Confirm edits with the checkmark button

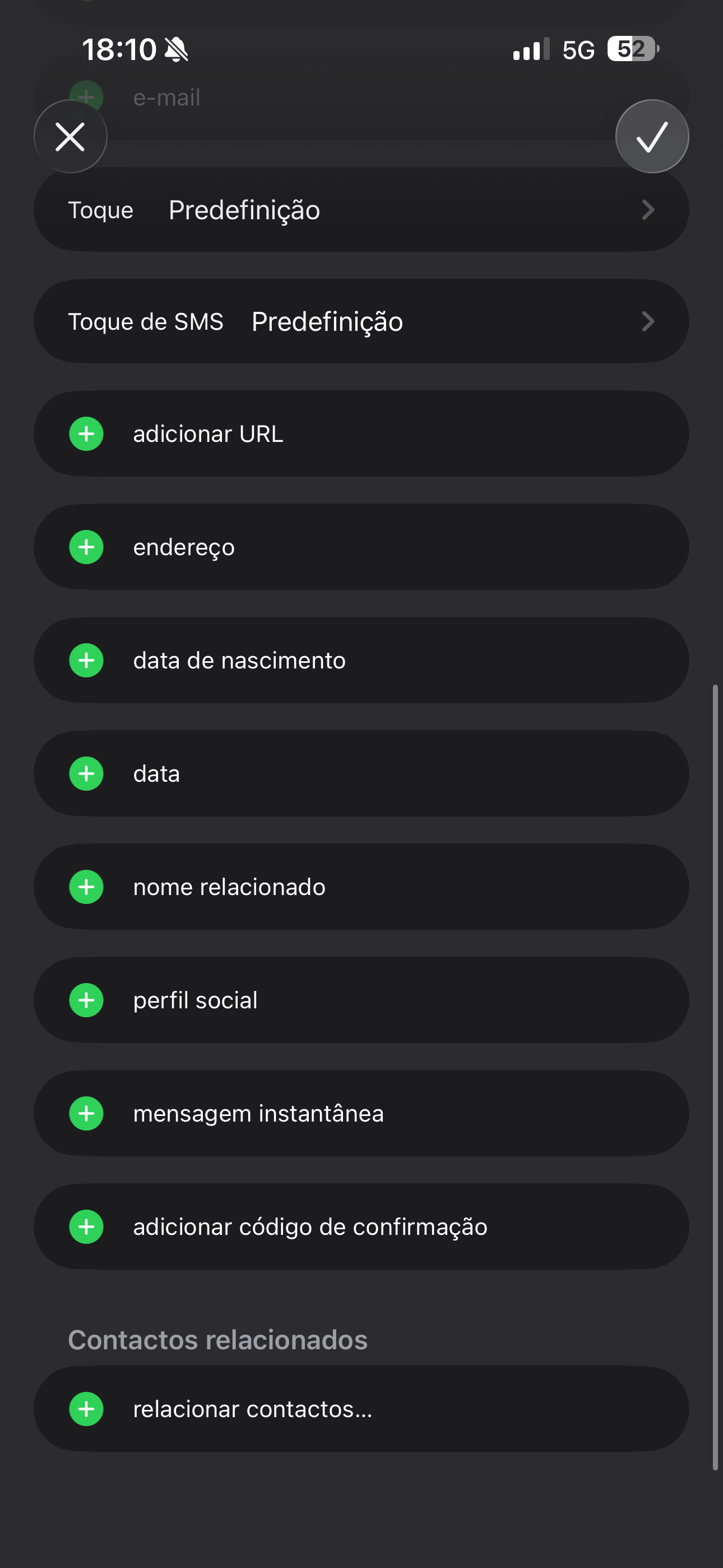(x=652, y=136)
